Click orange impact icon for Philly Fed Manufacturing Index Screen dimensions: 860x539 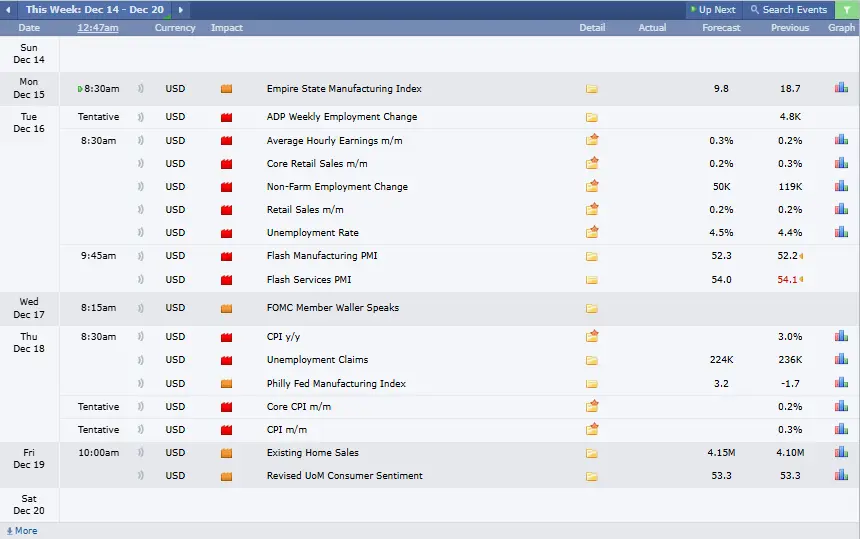(227, 384)
